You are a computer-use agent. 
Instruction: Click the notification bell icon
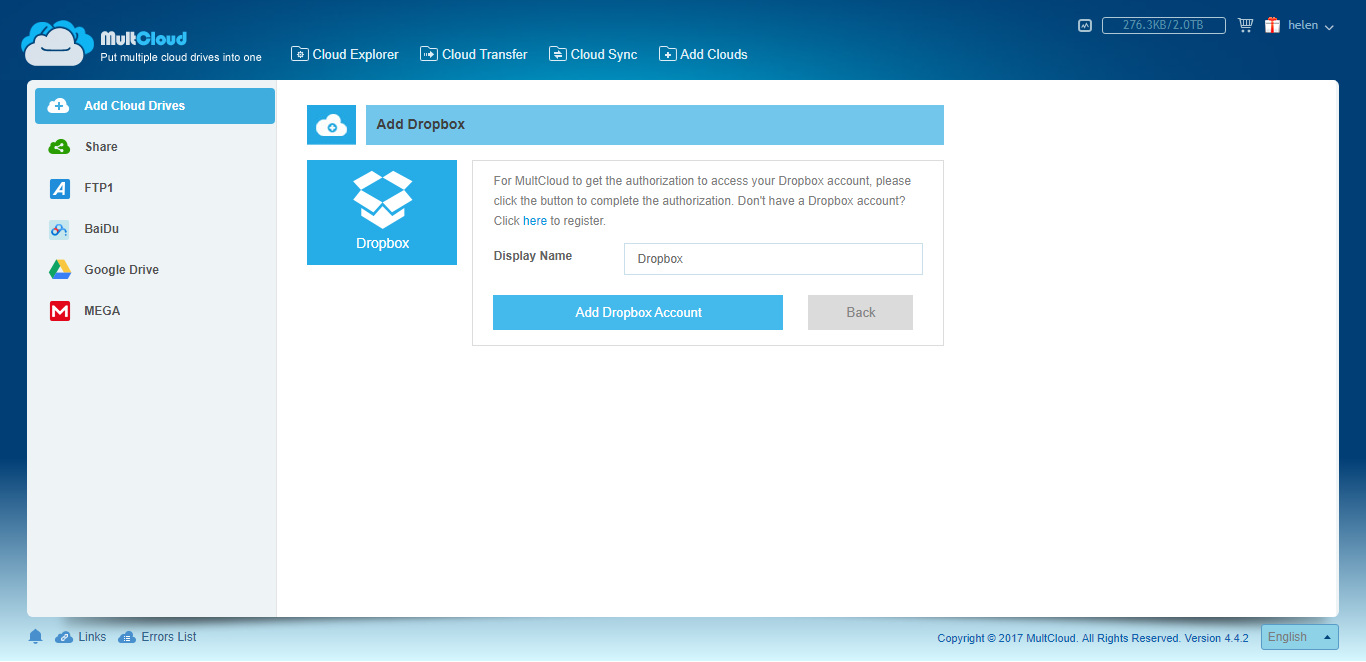click(36, 637)
